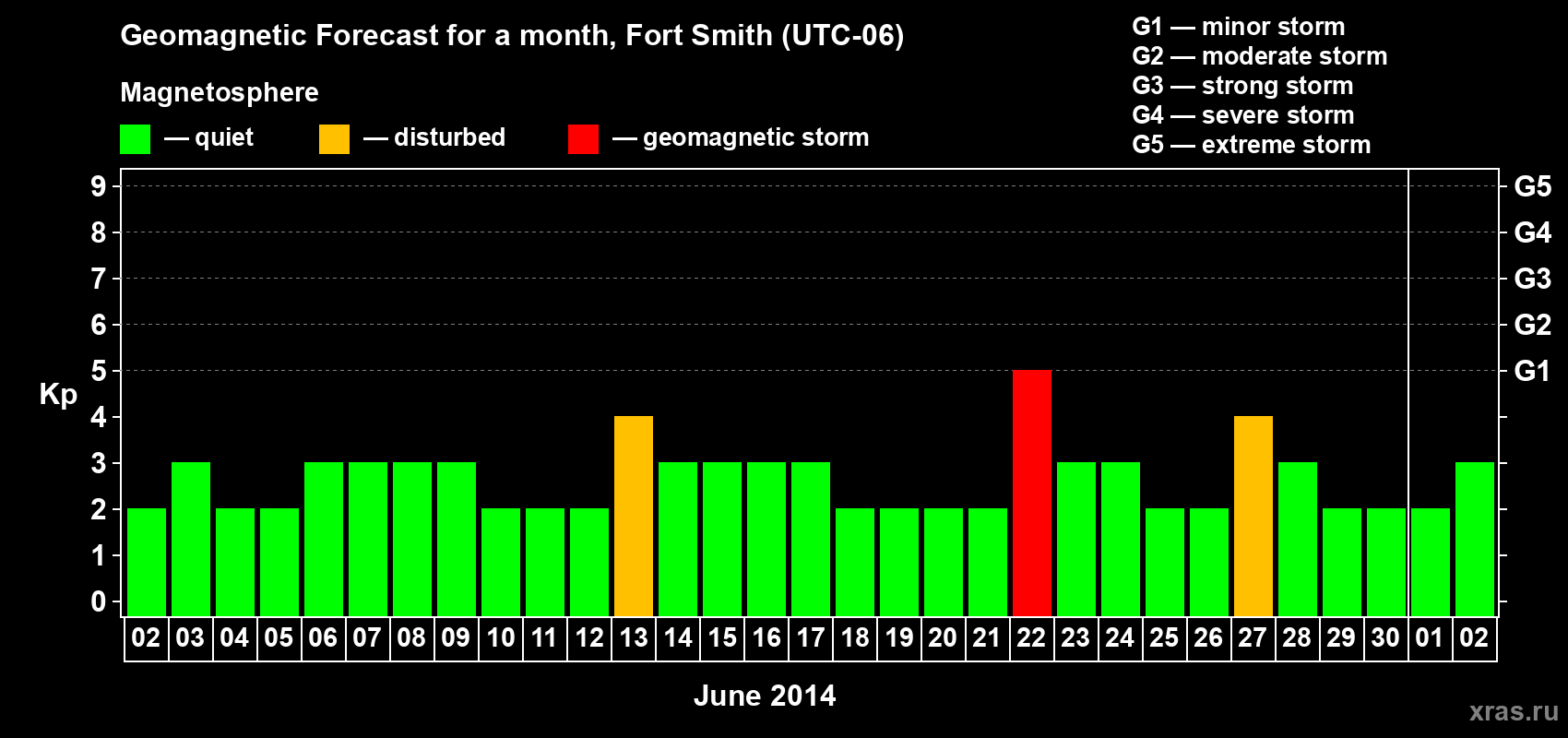Click the Kp value '9' on left axis
The image size is (1568, 738).
(x=99, y=186)
